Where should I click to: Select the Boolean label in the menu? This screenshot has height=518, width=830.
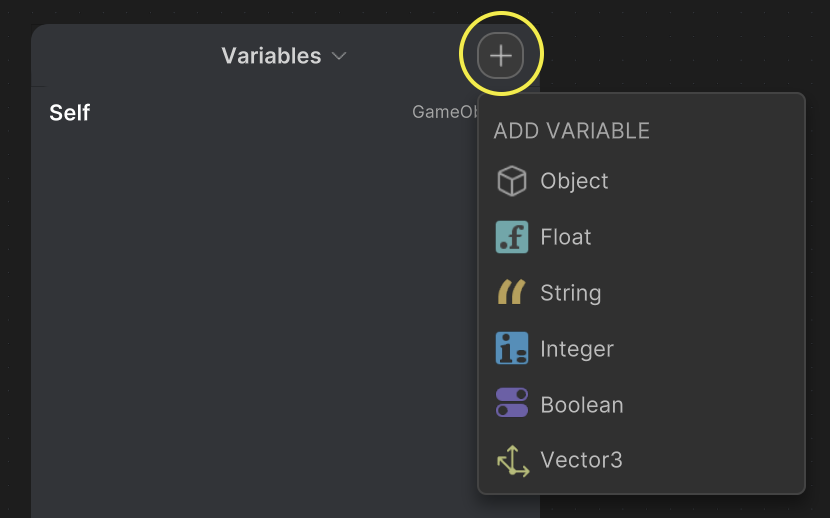coord(582,405)
